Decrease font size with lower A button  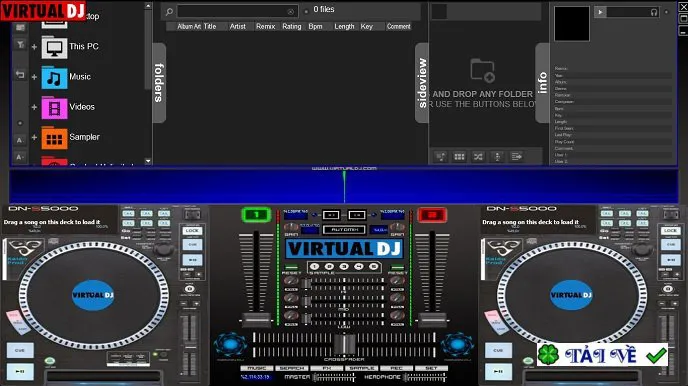(20, 157)
